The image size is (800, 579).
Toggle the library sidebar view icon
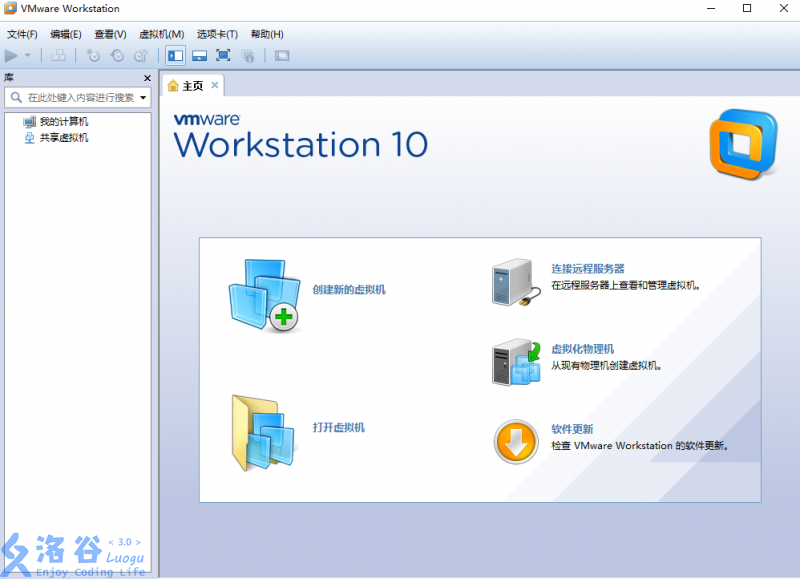pos(175,55)
